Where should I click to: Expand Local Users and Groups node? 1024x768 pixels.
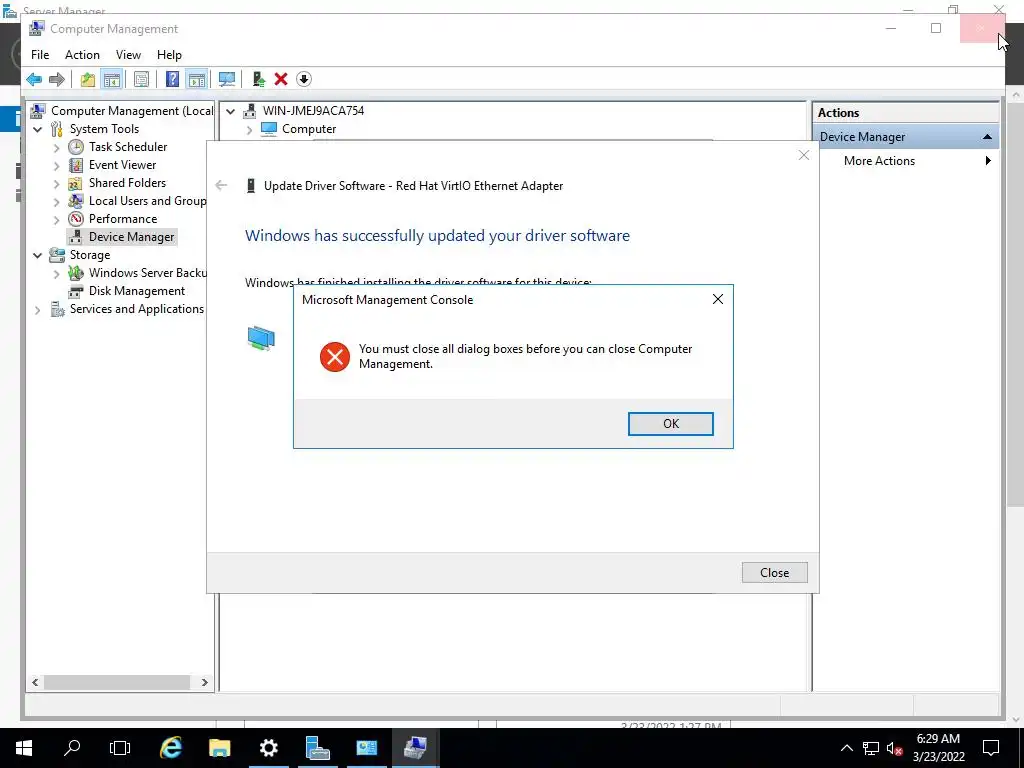pos(57,201)
